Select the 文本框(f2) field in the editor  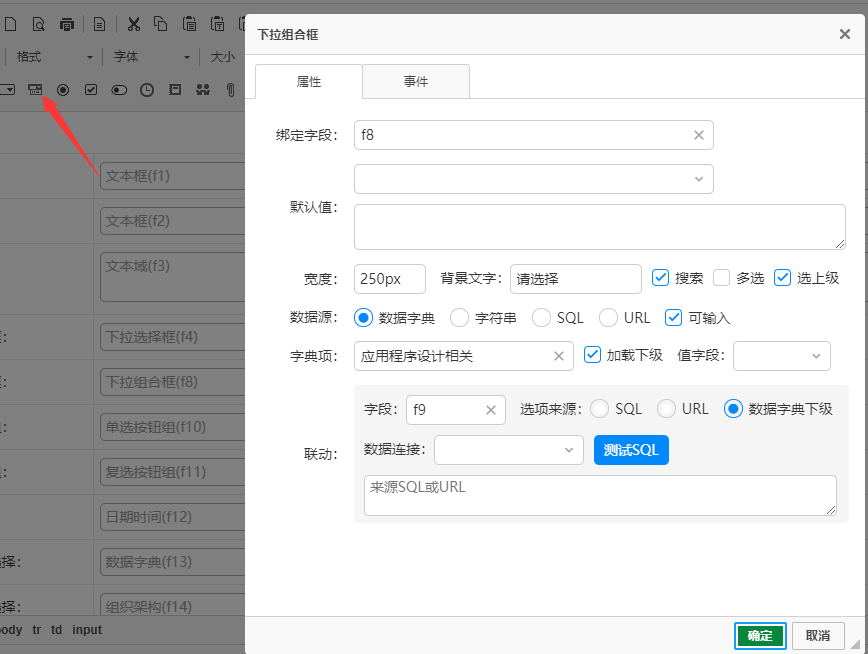coord(172,221)
